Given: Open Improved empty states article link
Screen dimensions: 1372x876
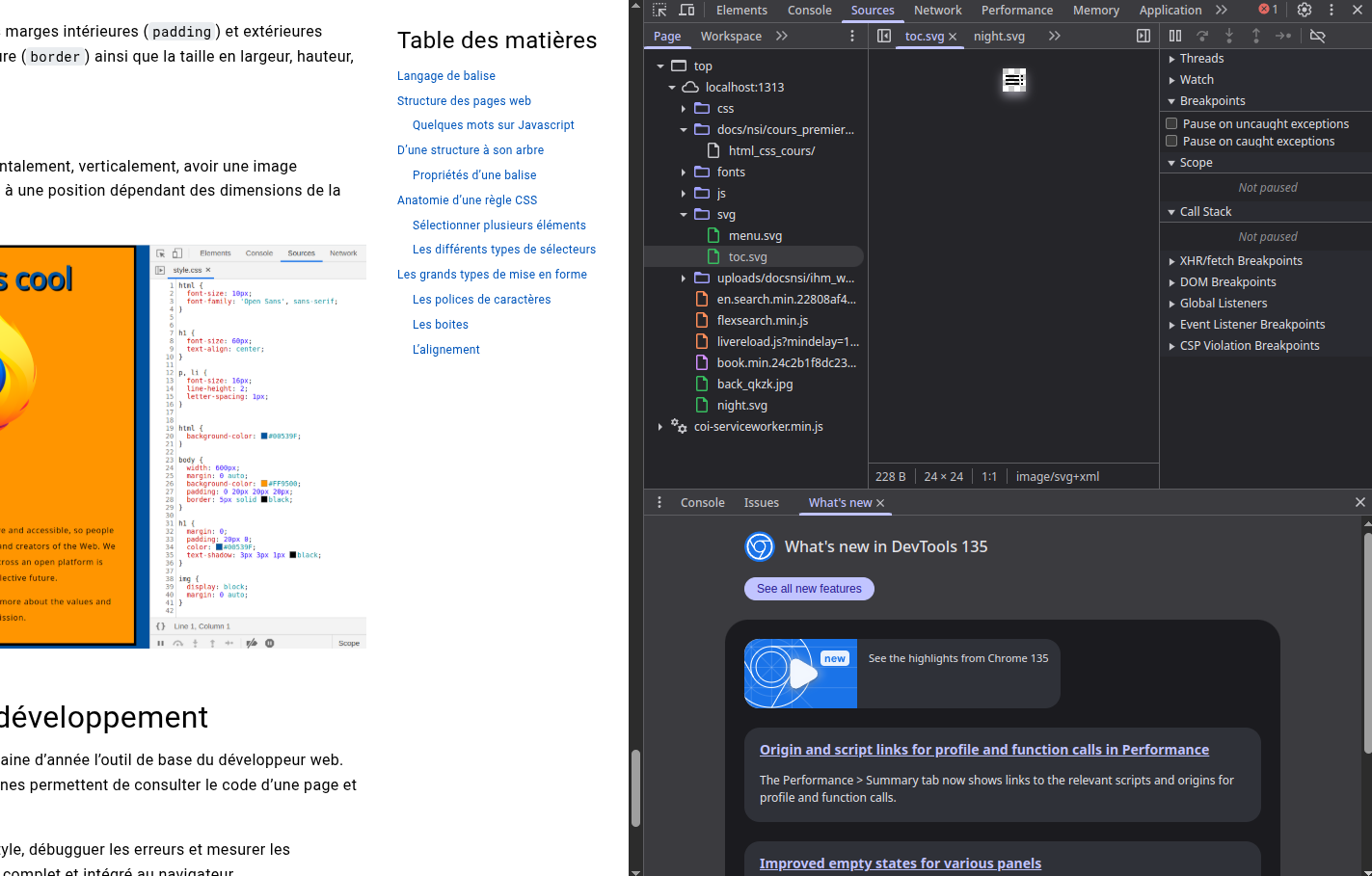Looking at the screenshot, I should click(900, 863).
